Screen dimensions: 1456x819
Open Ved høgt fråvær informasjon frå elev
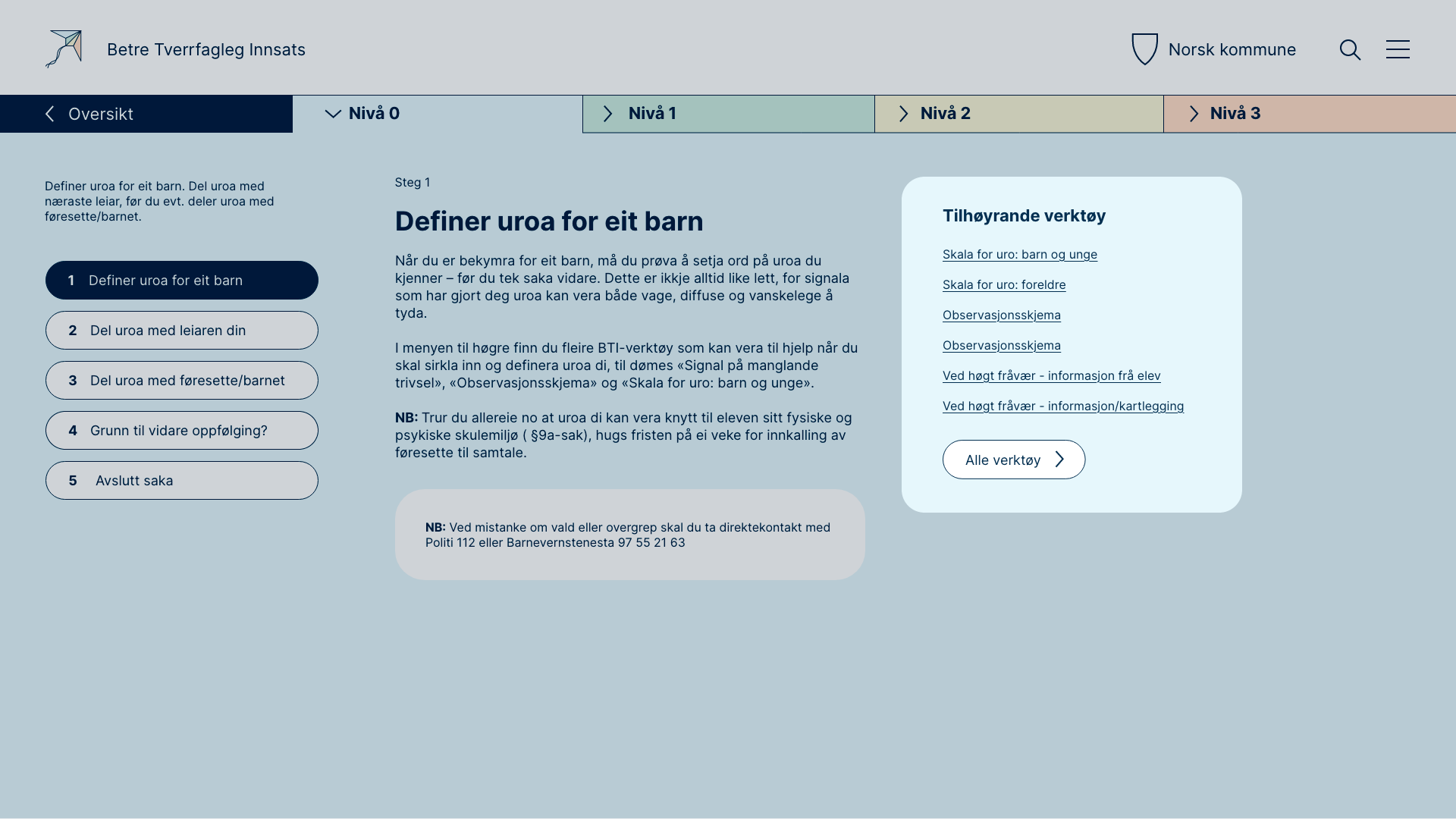point(1051,376)
